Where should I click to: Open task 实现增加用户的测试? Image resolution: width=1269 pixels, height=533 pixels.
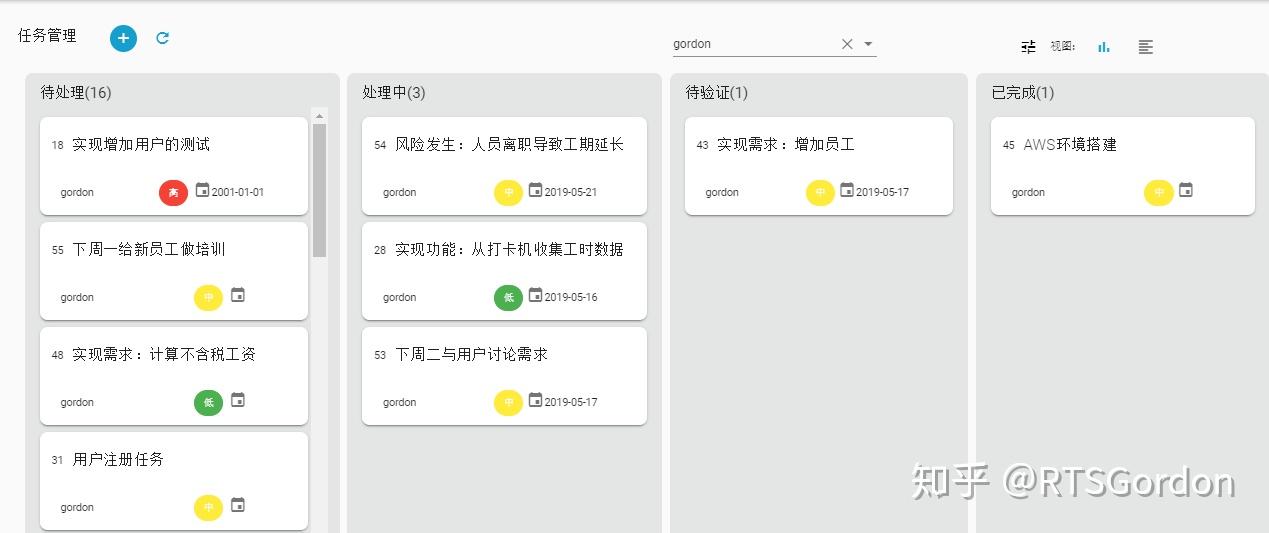(141, 144)
